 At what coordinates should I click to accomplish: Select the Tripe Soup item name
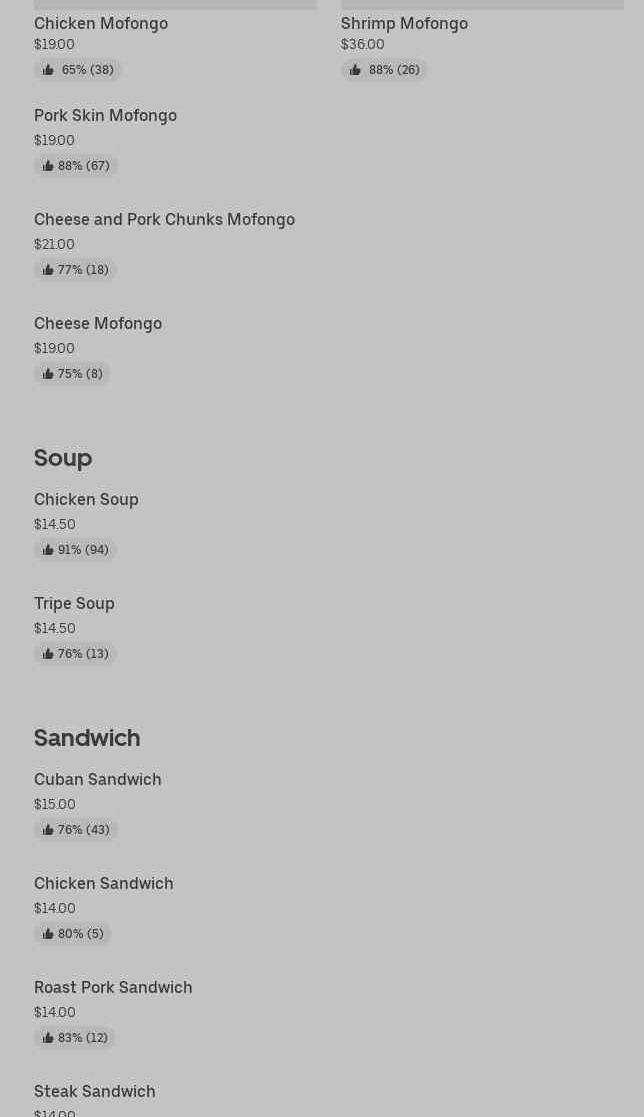point(74,603)
